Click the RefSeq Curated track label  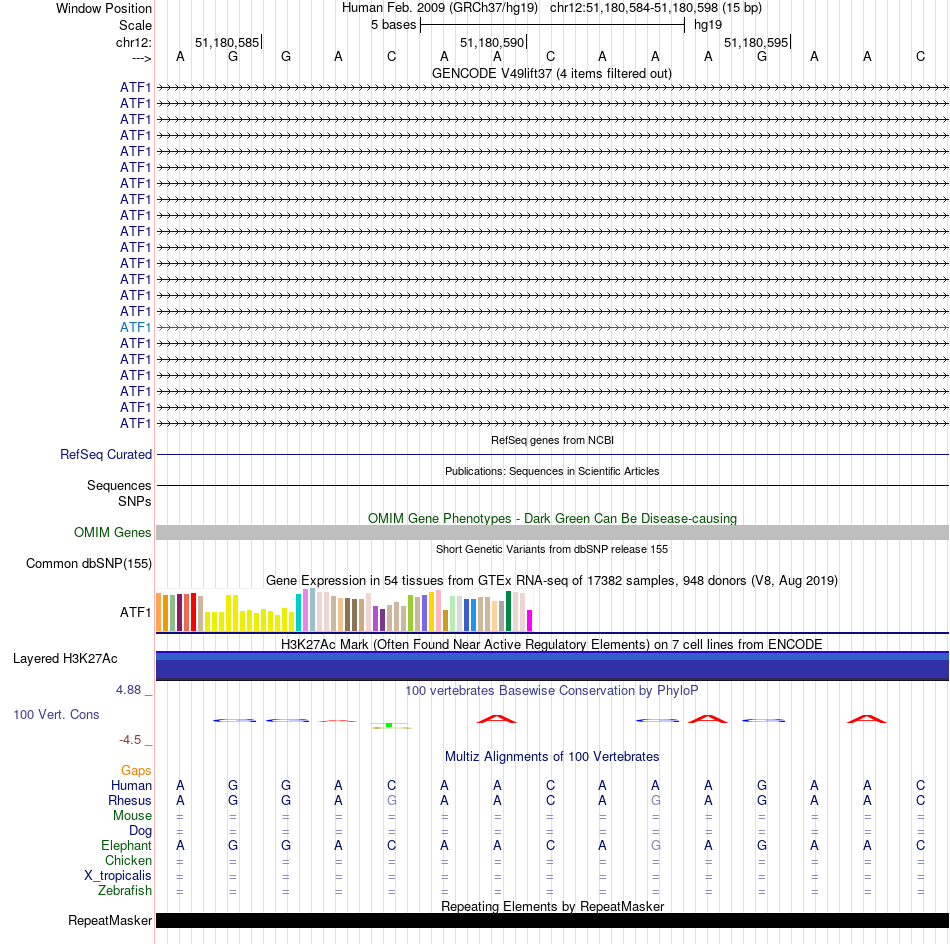point(105,454)
